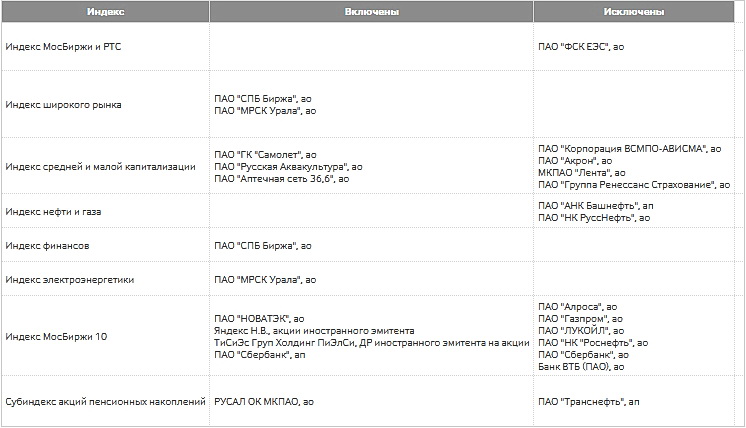
Task: Click the Исключены column header
Action: click(634, 12)
